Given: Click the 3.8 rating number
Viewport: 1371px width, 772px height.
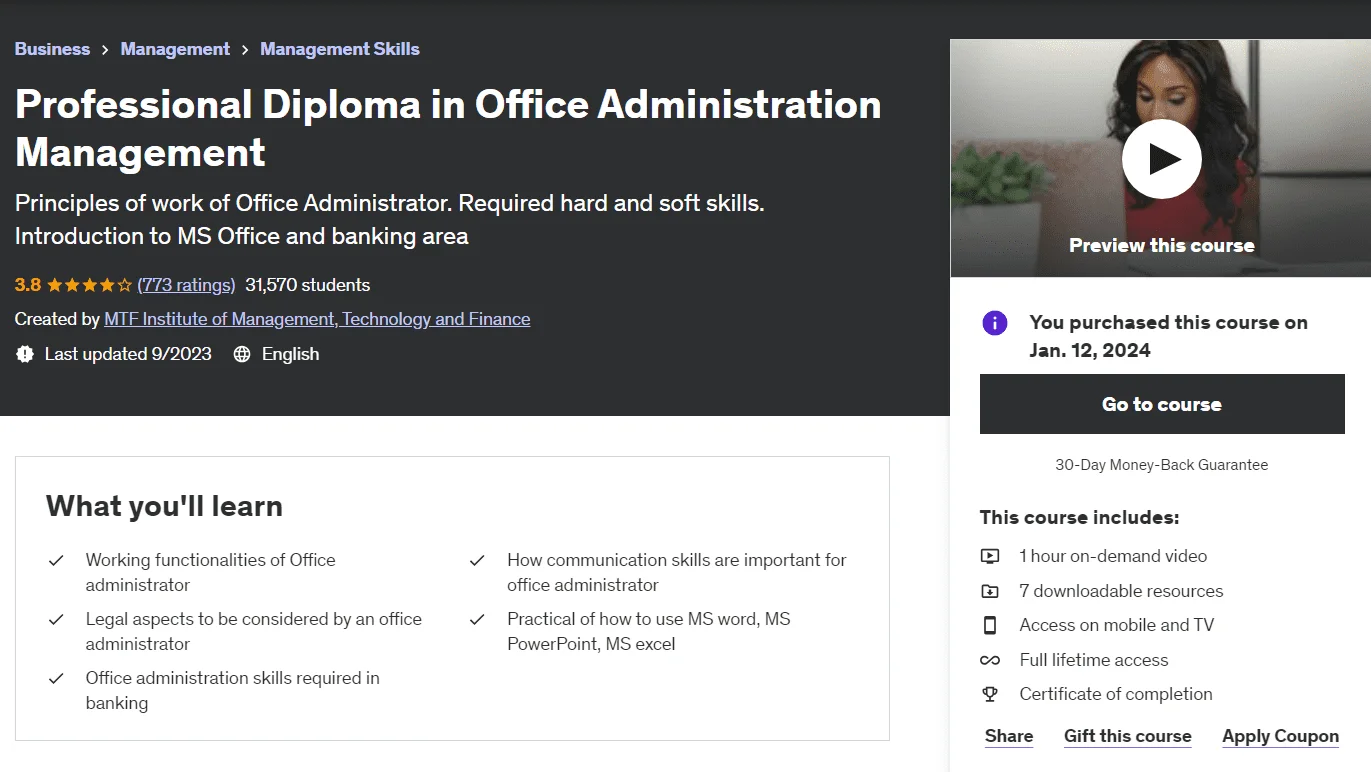Looking at the screenshot, I should point(28,285).
